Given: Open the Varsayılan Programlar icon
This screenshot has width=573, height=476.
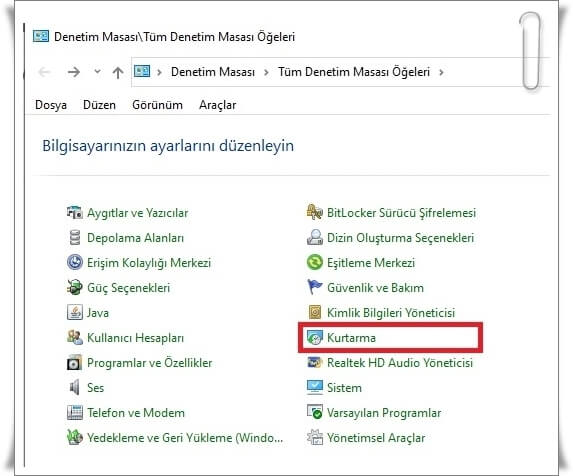Looking at the screenshot, I should (x=315, y=413).
